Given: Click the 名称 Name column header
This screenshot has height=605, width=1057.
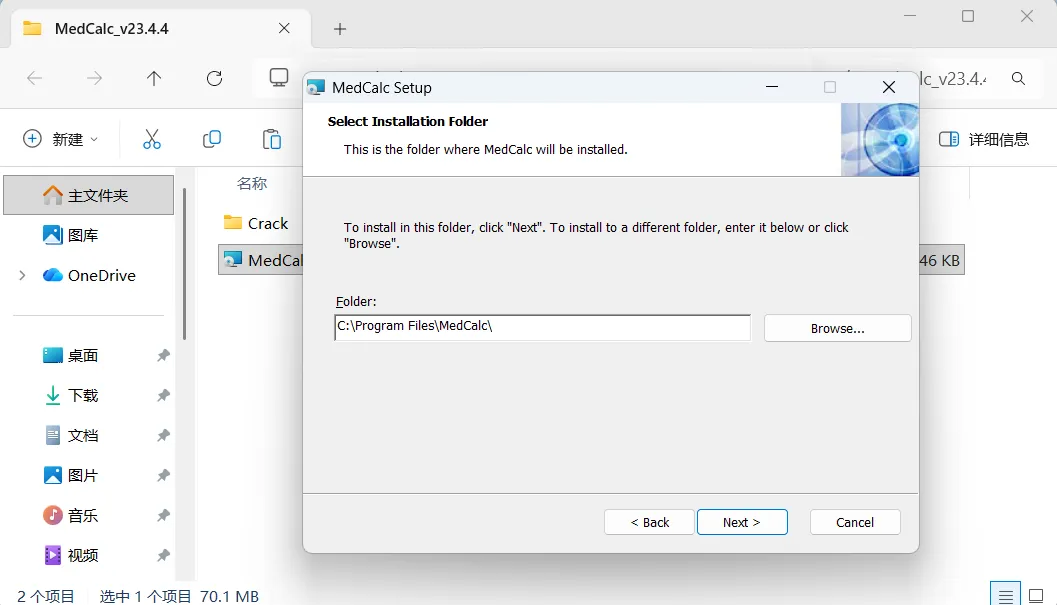Looking at the screenshot, I should click(x=252, y=183).
